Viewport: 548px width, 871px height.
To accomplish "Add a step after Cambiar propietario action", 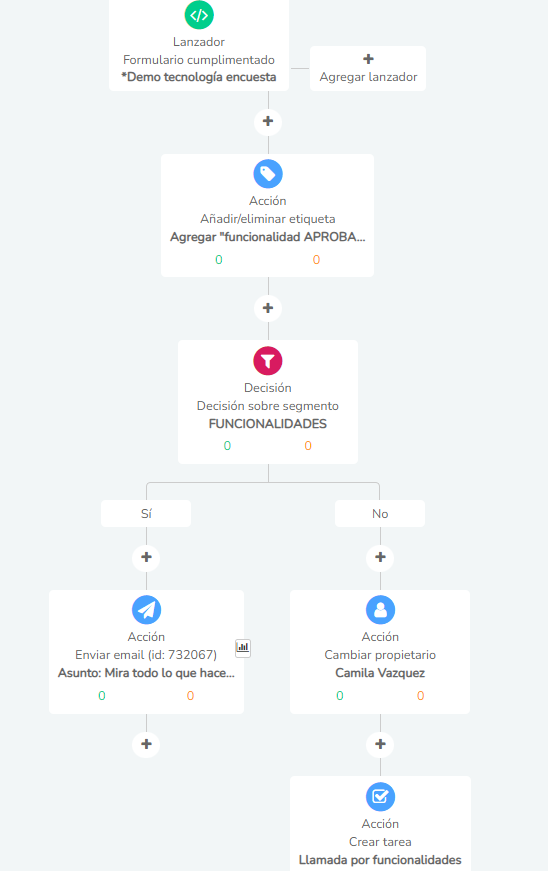I will pos(380,744).
